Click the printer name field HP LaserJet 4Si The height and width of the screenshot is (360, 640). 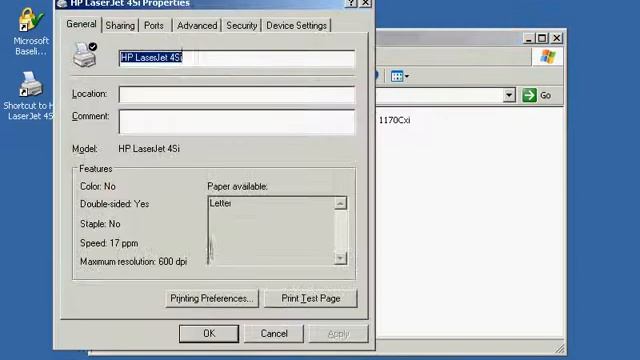pyautogui.click(x=237, y=58)
